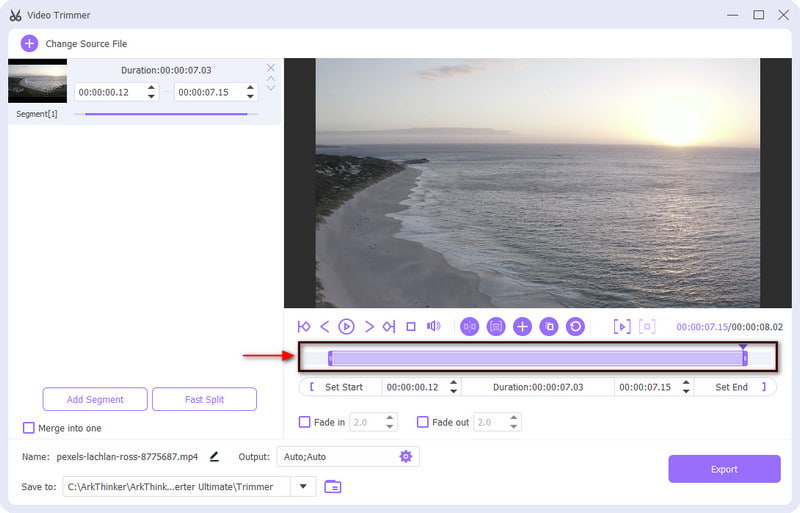Decrease the Fade out value

point(514,426)
